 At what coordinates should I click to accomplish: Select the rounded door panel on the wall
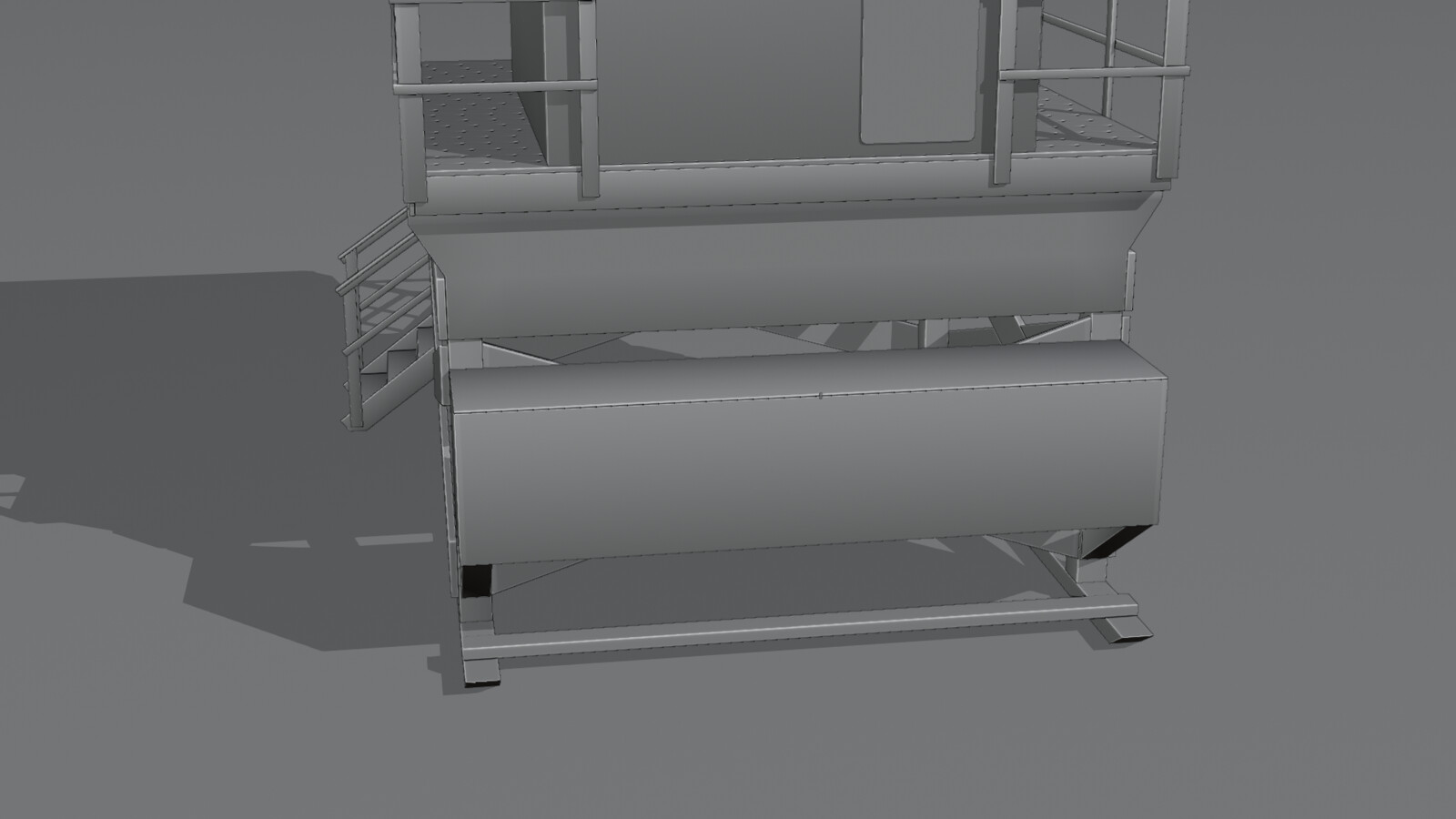(x=918, y=71)
